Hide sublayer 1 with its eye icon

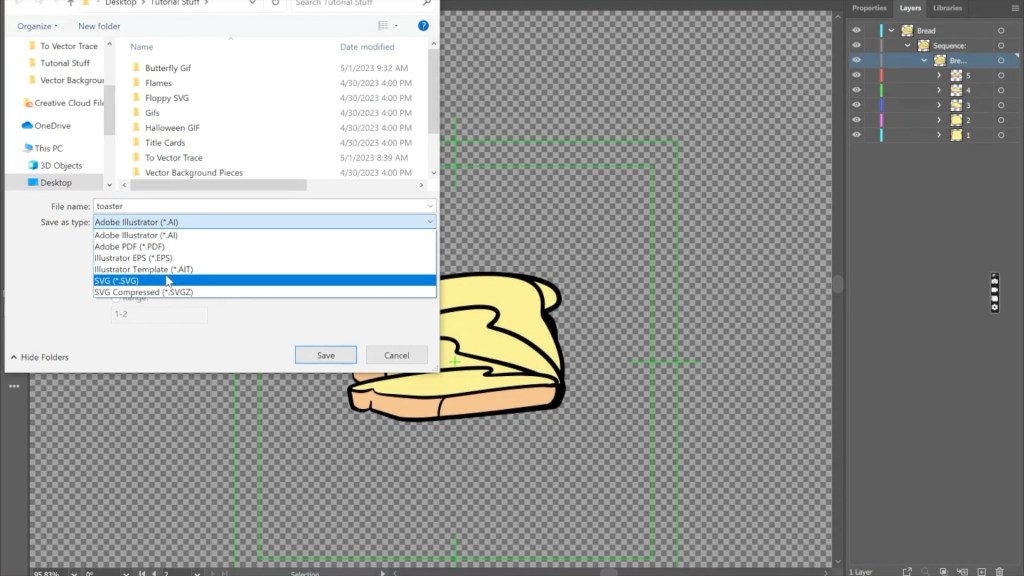856,135
